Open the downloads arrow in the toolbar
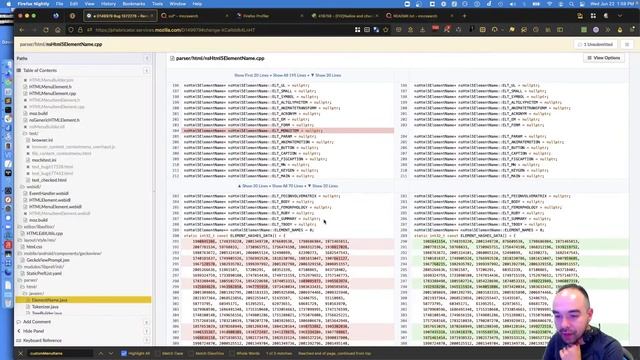The width and height of the screenshot is (640, 360). coord(422,30)
